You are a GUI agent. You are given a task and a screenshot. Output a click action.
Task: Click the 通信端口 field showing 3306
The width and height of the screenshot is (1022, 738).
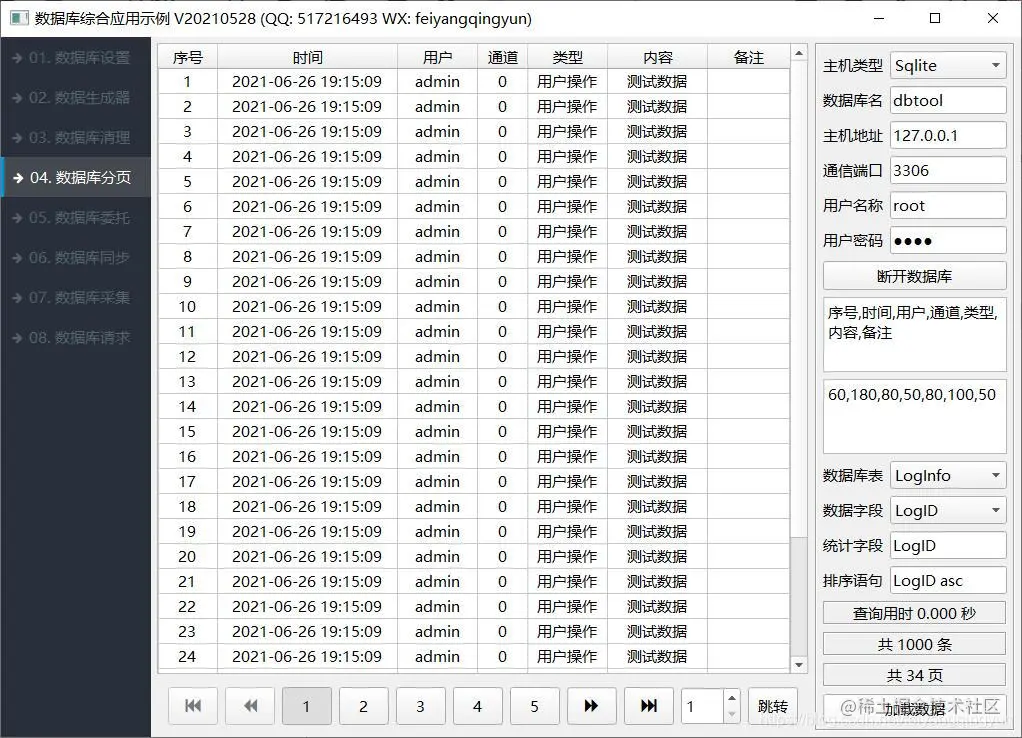(948, 170)
